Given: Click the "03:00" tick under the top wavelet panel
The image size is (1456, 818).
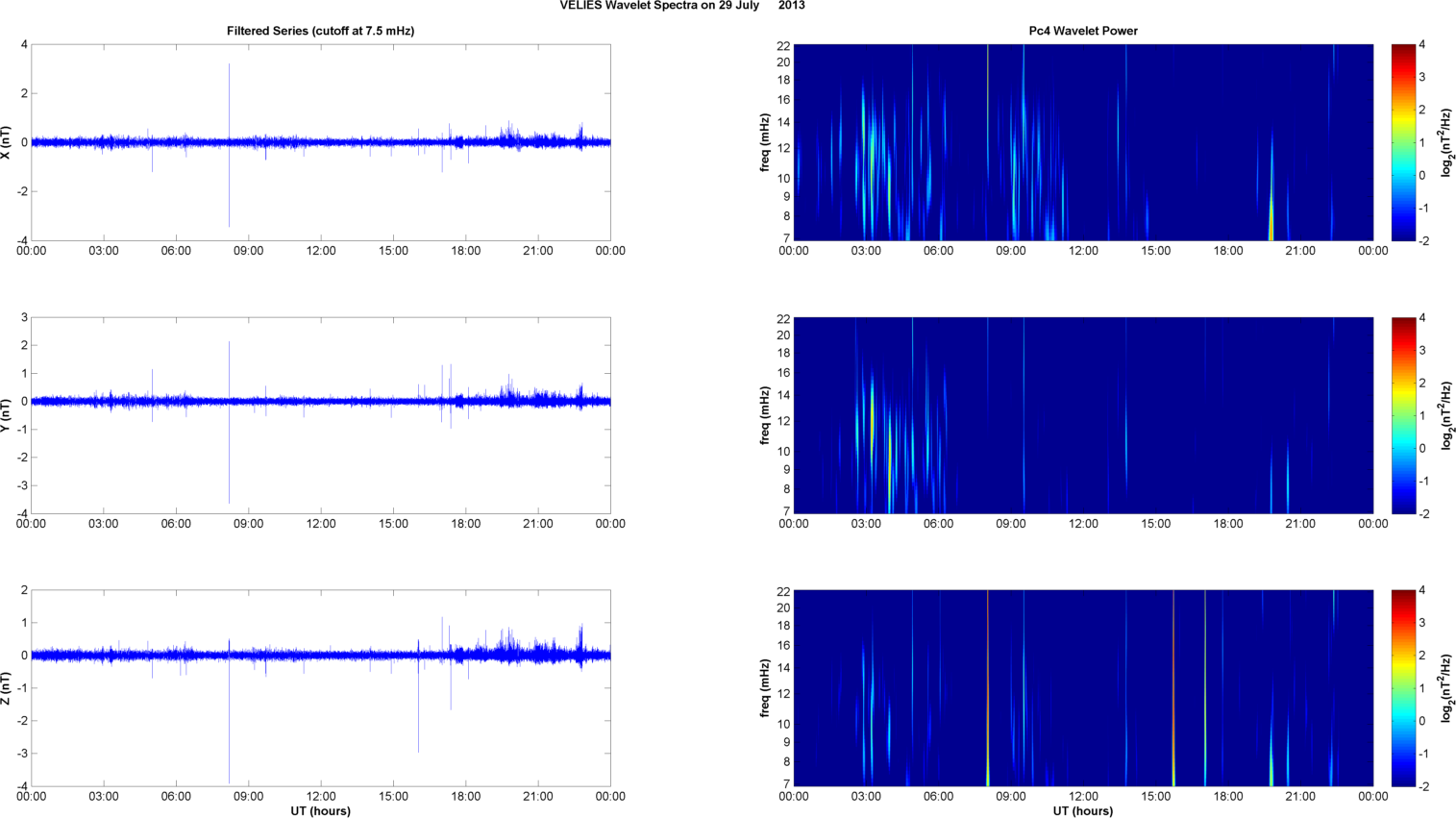Looking at the screenshot, I should [x=866, y=251].
